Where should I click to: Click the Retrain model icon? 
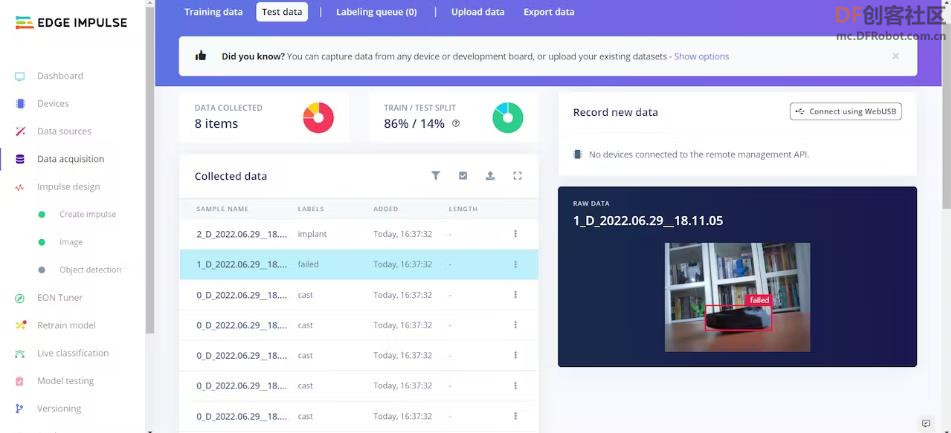pyautogui.click(x=20, y=326)
